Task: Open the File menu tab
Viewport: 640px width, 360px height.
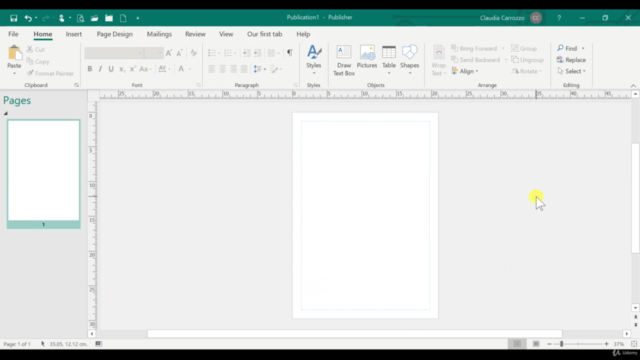Action: coord(13,34)
